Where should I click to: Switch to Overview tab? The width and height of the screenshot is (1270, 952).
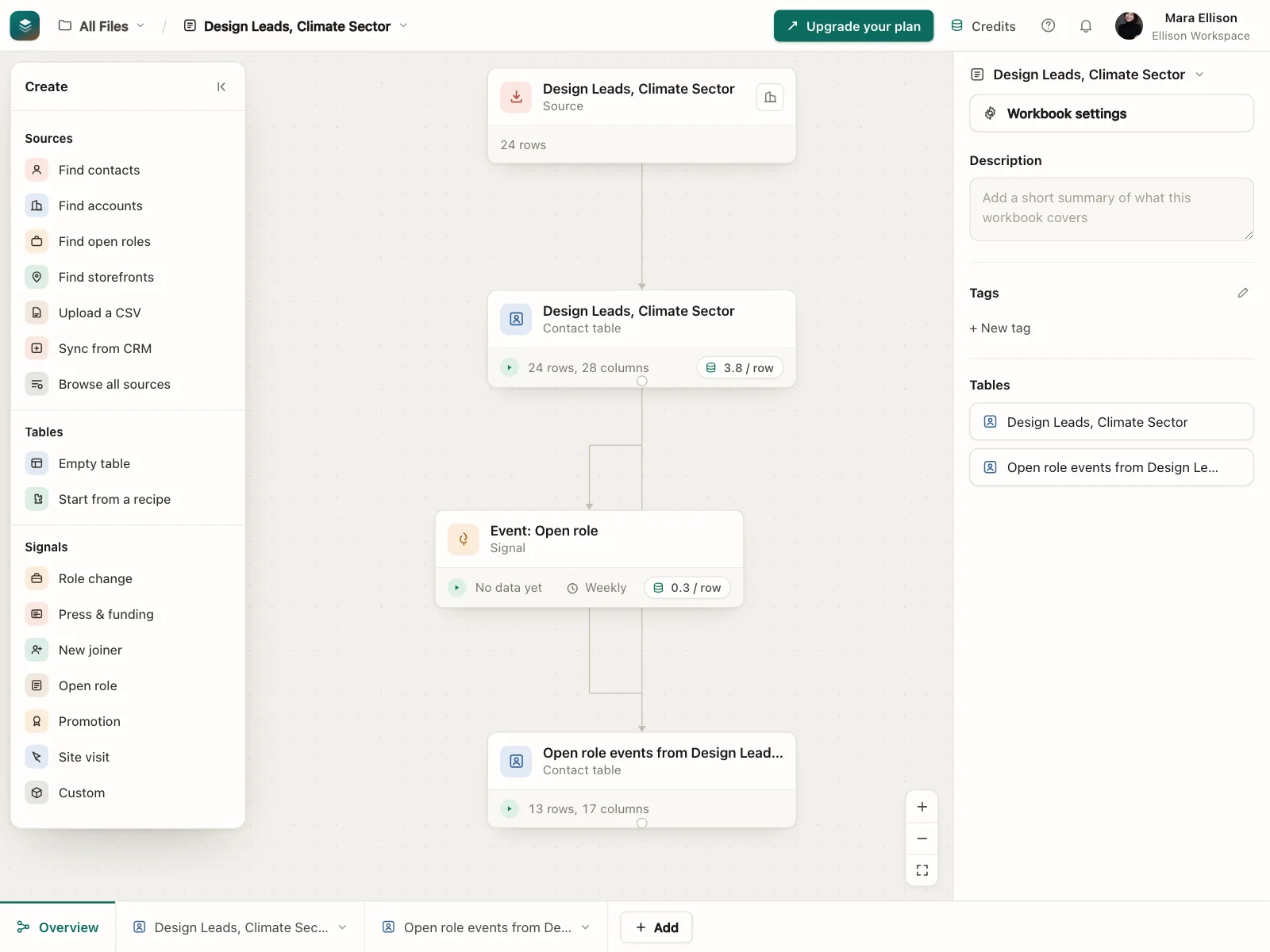[x=58, y=927]
